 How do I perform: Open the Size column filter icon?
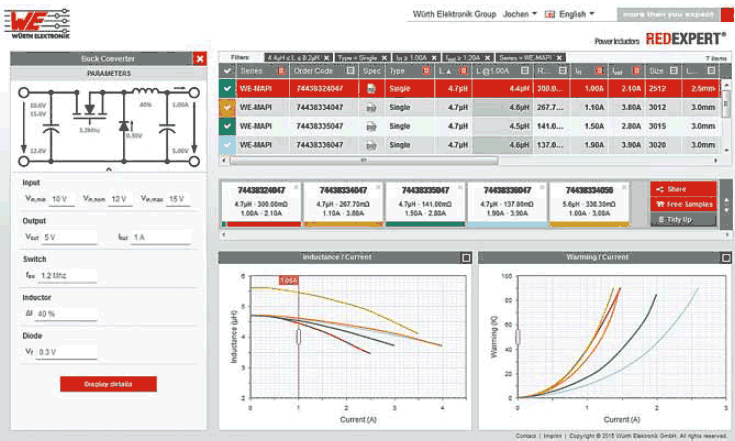674,71
